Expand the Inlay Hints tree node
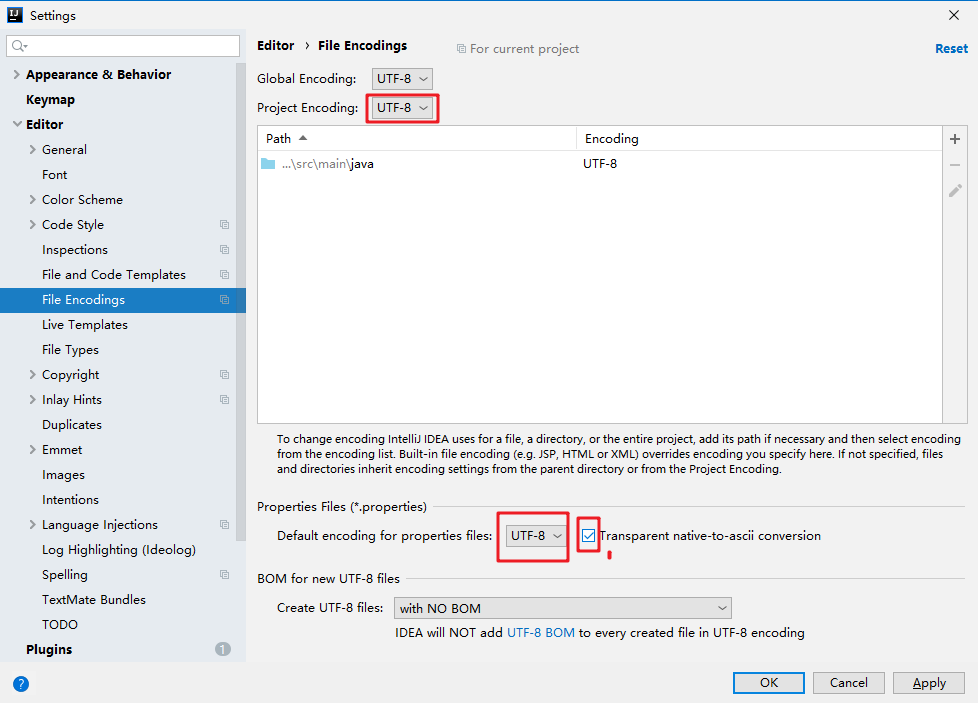The image size is (978, 703). click(x=32, y=399)
